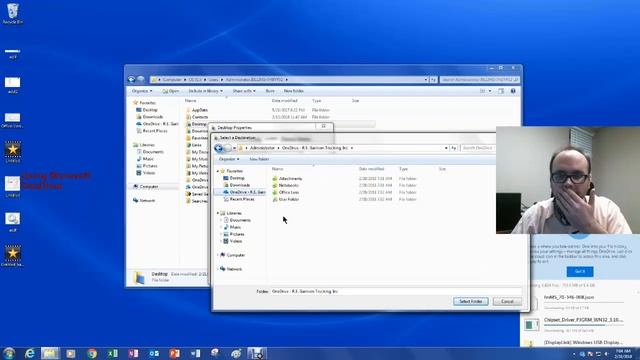Select Desktop under Favorites in destination dialog
This screenshot has width=640, height=360.
tap(237, 178)
